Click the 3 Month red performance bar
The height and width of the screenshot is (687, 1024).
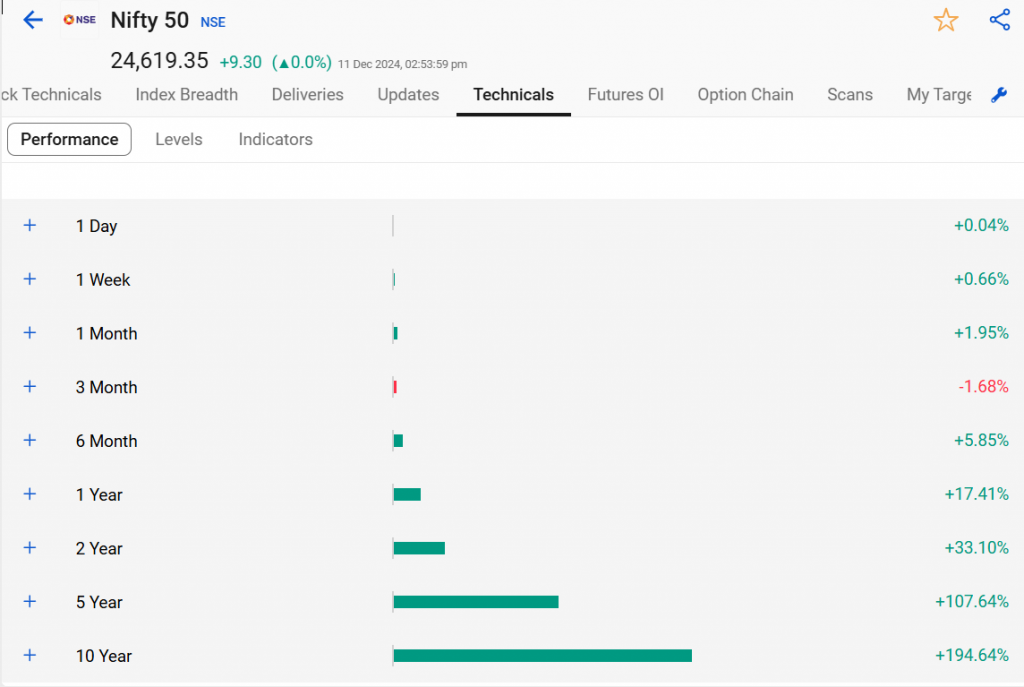coord(395,387)
